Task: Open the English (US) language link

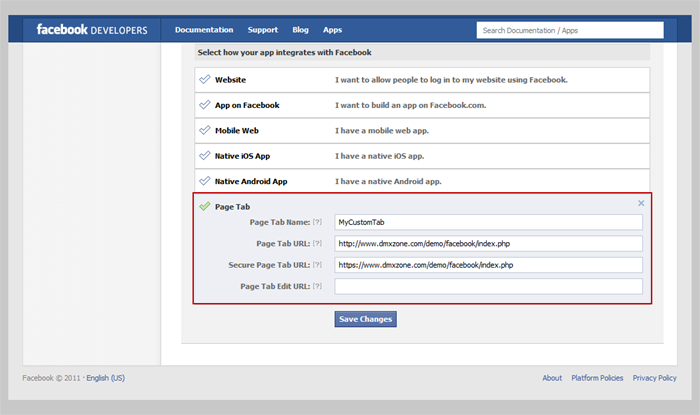Action: click(x=106, y=378)
